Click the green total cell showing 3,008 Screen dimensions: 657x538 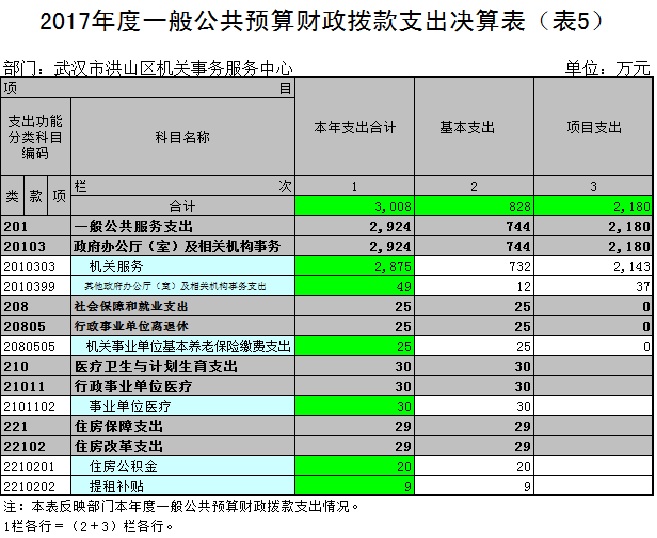pos(355,206)
